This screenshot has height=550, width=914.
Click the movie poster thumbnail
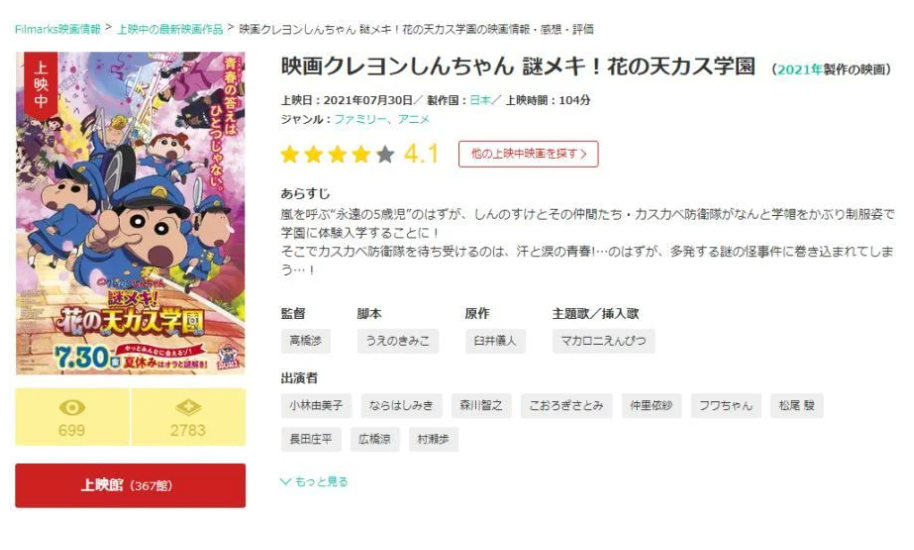[x=131, y=213]
